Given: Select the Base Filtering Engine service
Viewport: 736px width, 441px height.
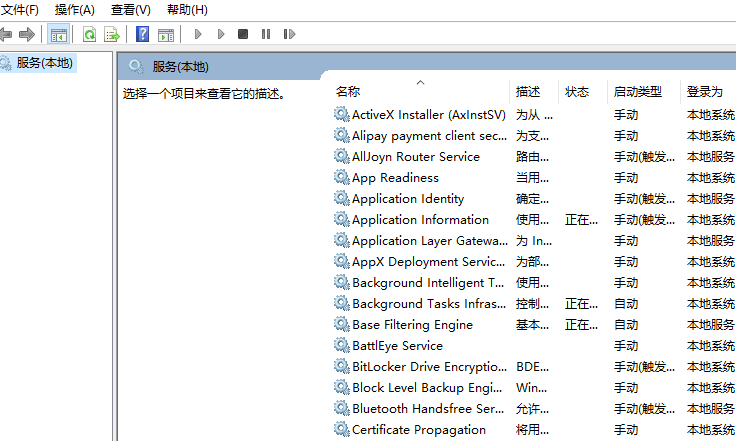Looking at the screenshot, I should (x=412, y=325).
